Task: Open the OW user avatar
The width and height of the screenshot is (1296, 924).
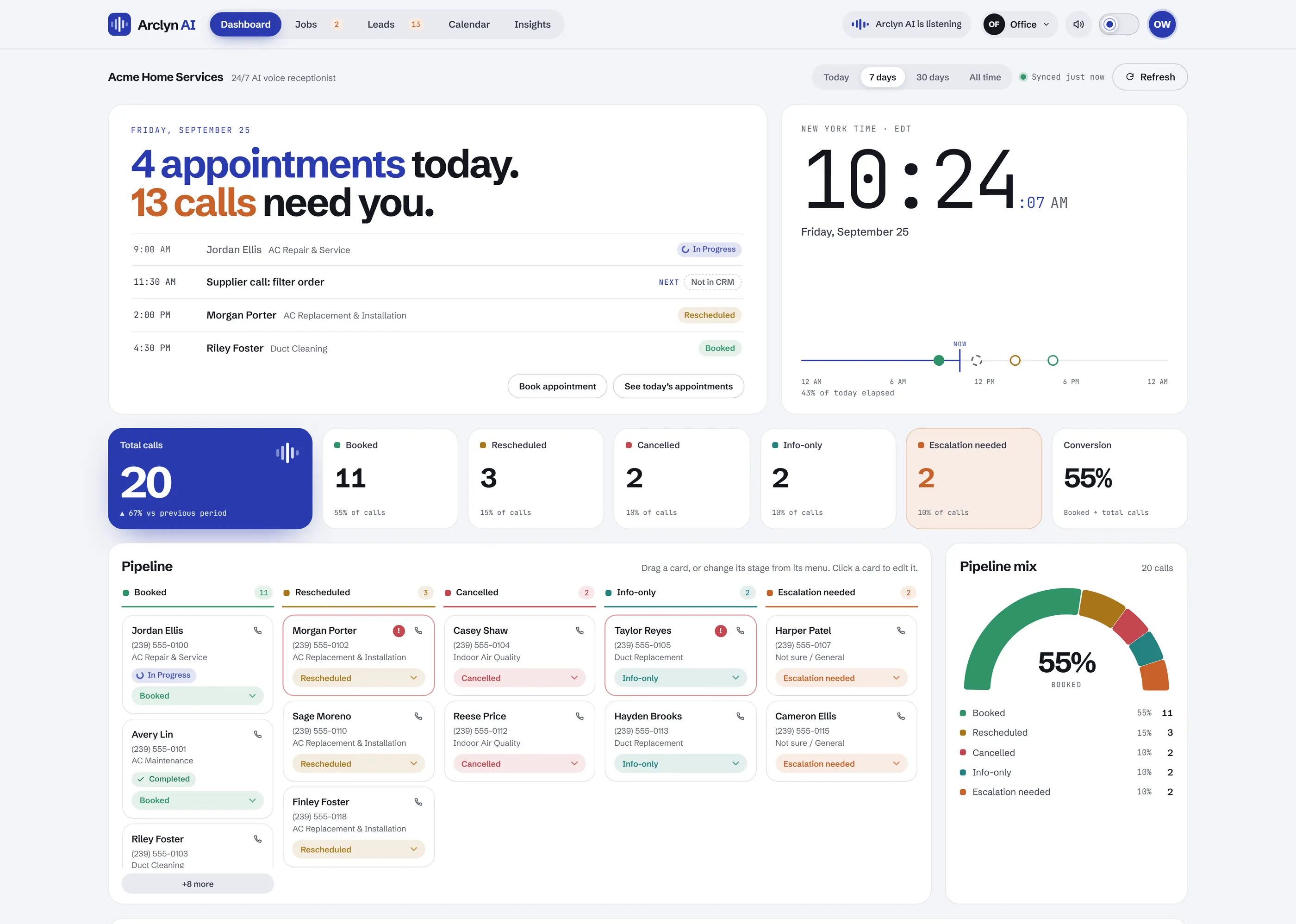Action: pyautogui.click(x=1162, y=25)
